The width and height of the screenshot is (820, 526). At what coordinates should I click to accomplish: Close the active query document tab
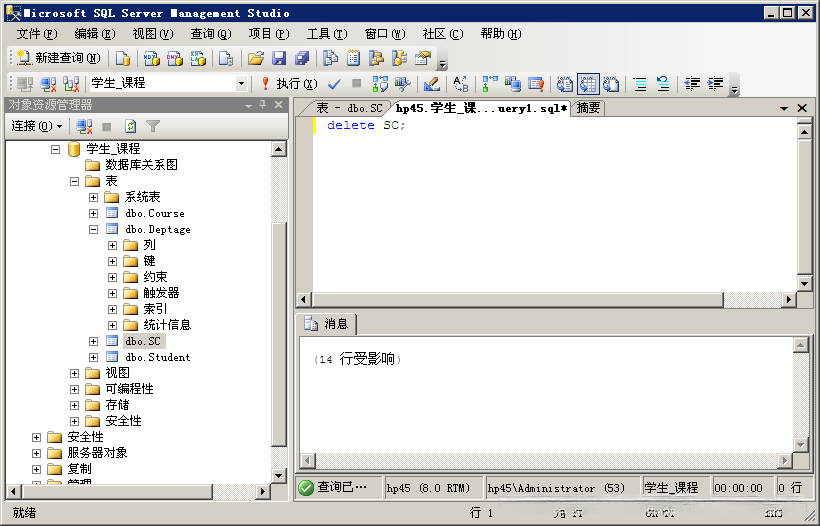(802, 108)
